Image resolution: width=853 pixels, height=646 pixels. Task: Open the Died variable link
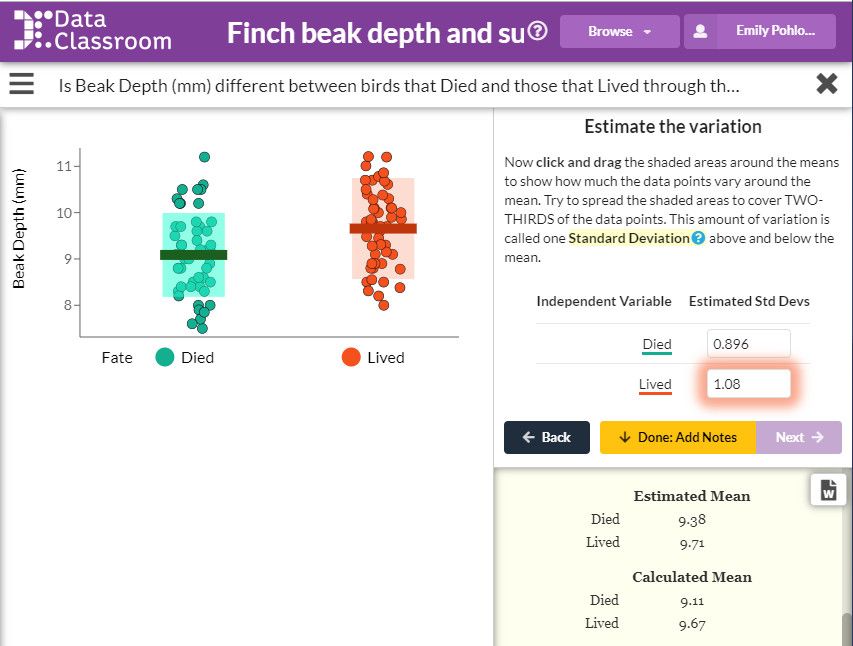pos(656,344)
